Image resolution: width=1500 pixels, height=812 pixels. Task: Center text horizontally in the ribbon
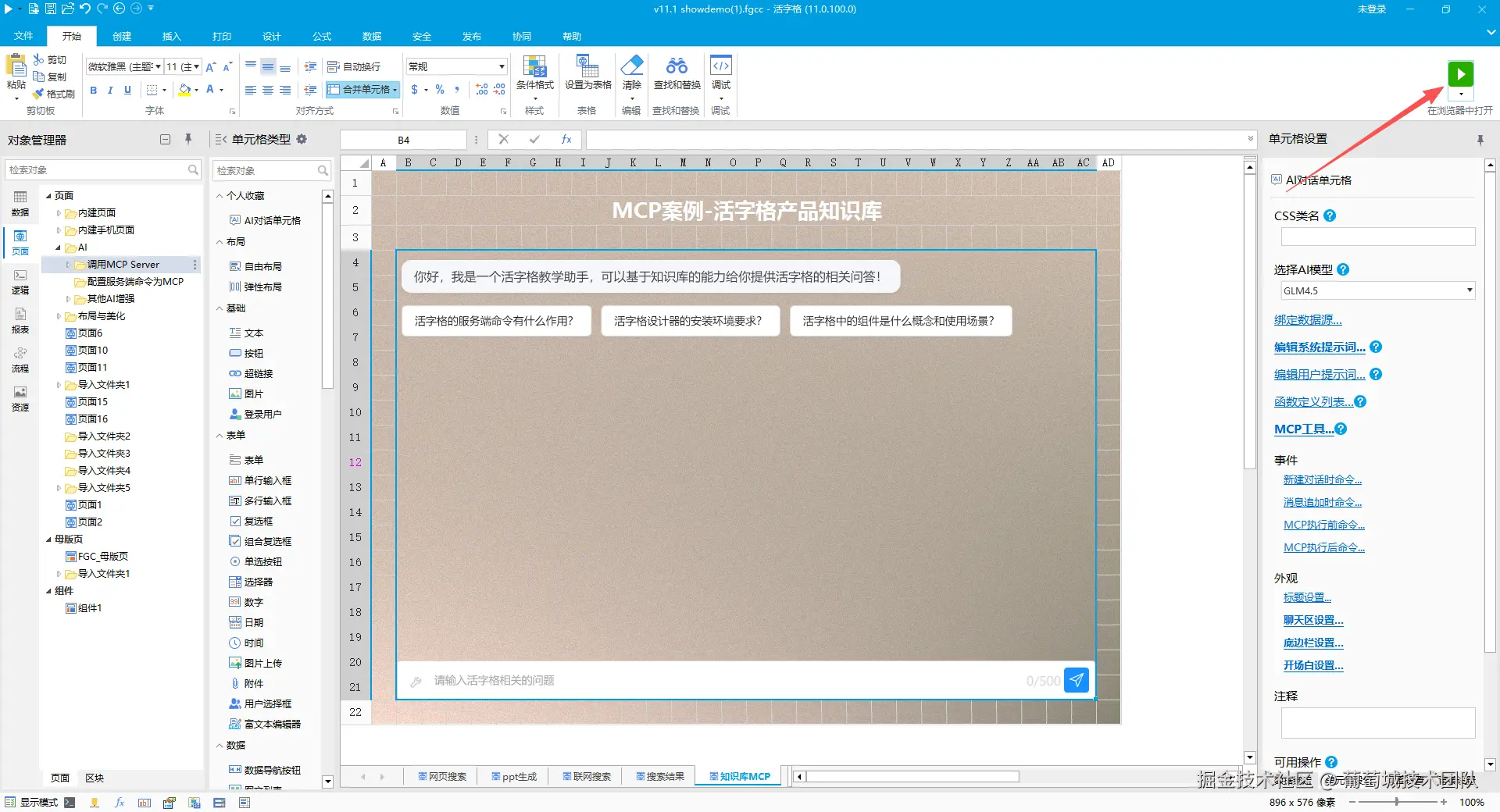click(x=268, y=91)
